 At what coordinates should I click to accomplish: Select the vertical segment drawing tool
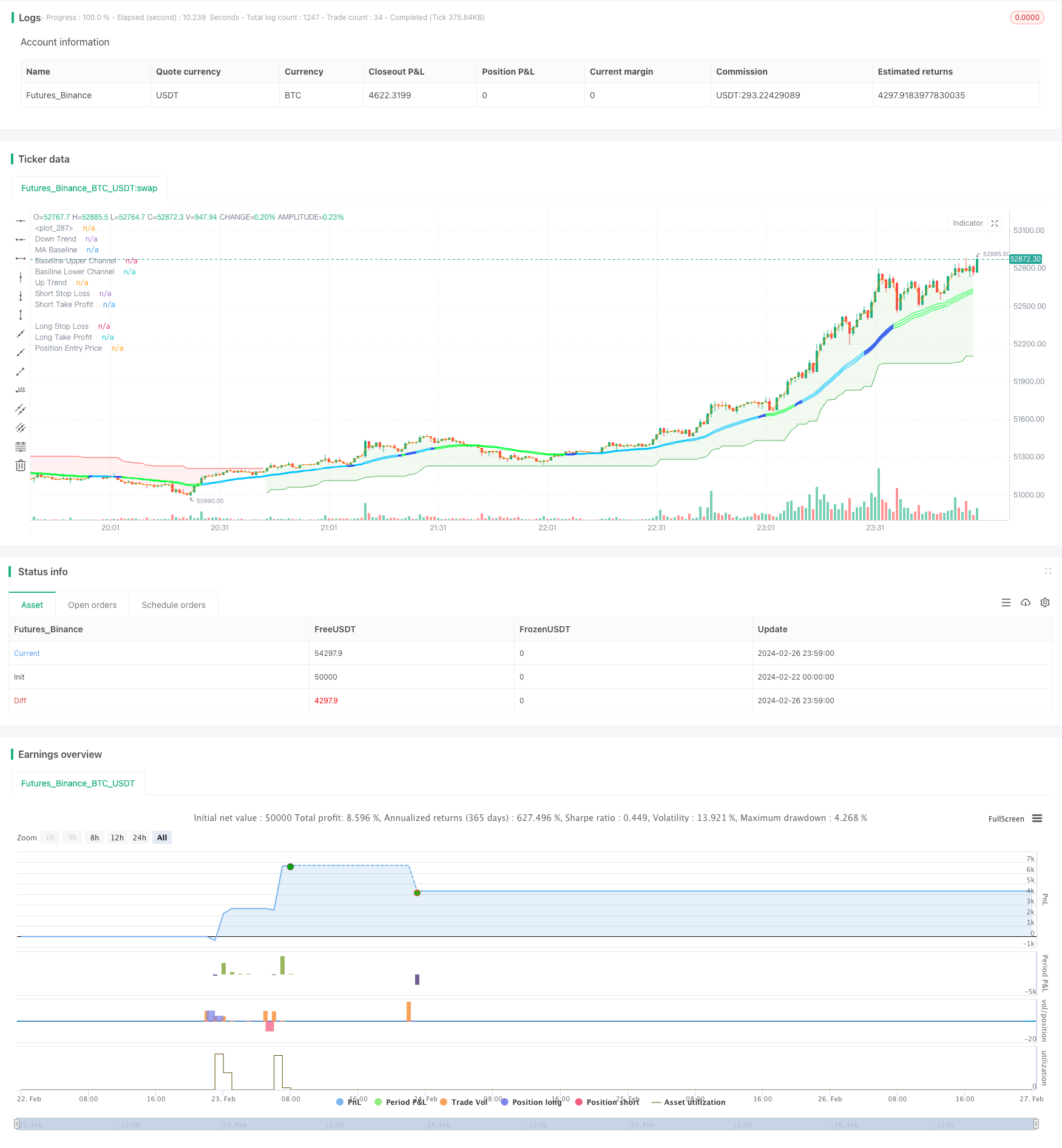tap(21, 315)
